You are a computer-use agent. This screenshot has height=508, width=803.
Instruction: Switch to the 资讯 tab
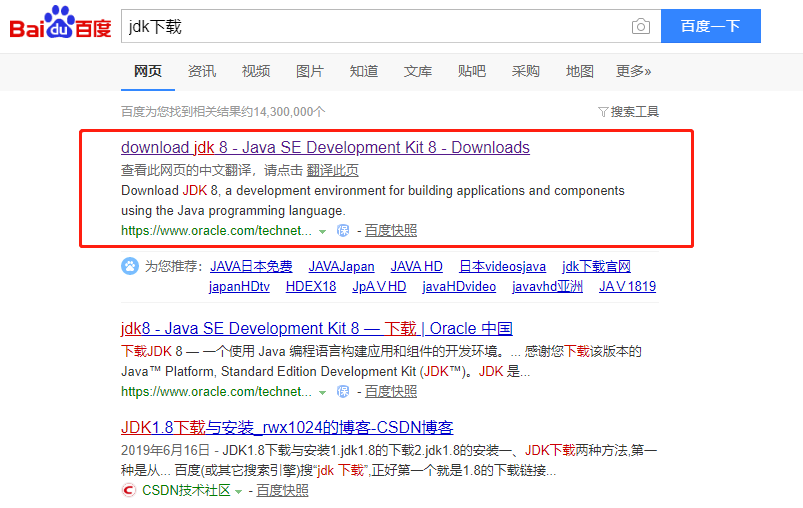tap(202, 71)
